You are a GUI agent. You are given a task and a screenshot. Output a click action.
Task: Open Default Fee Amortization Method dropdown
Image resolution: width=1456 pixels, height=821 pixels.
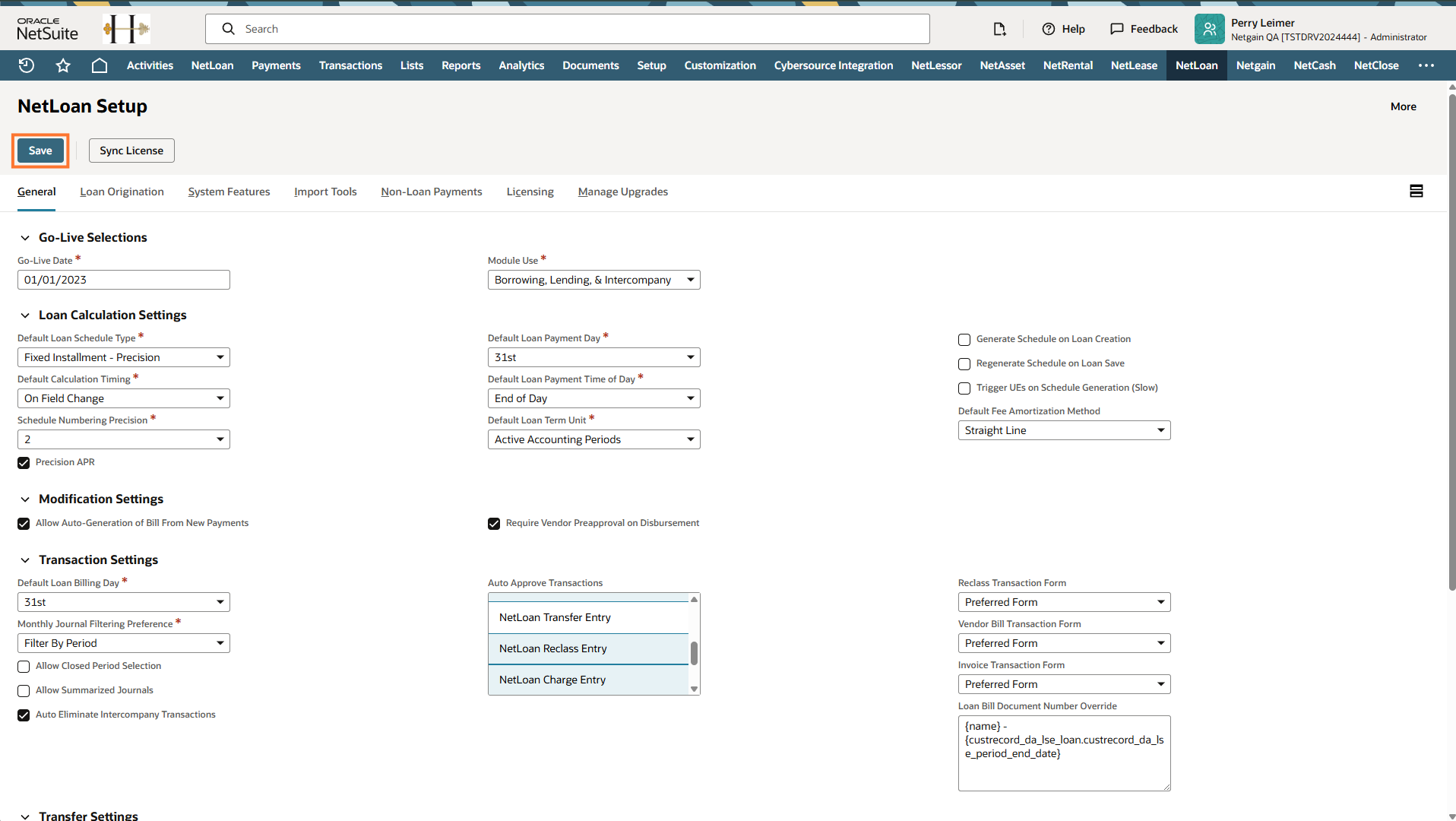click(1063, 430)
